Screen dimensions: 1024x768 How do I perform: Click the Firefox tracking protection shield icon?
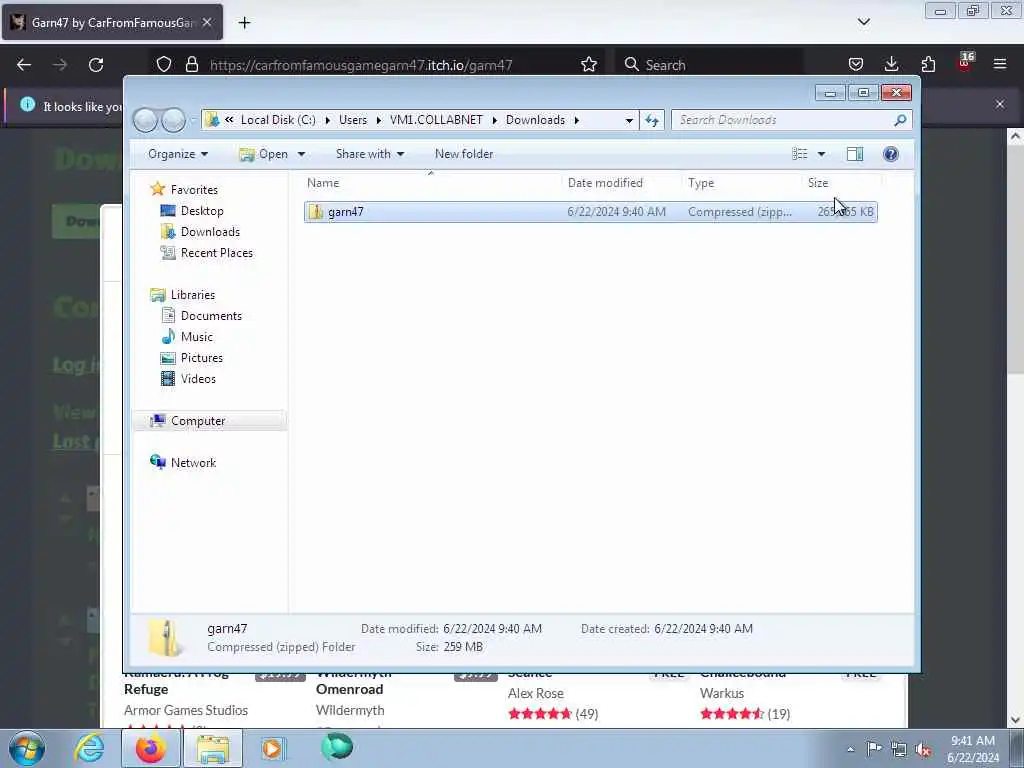(164, 65)
